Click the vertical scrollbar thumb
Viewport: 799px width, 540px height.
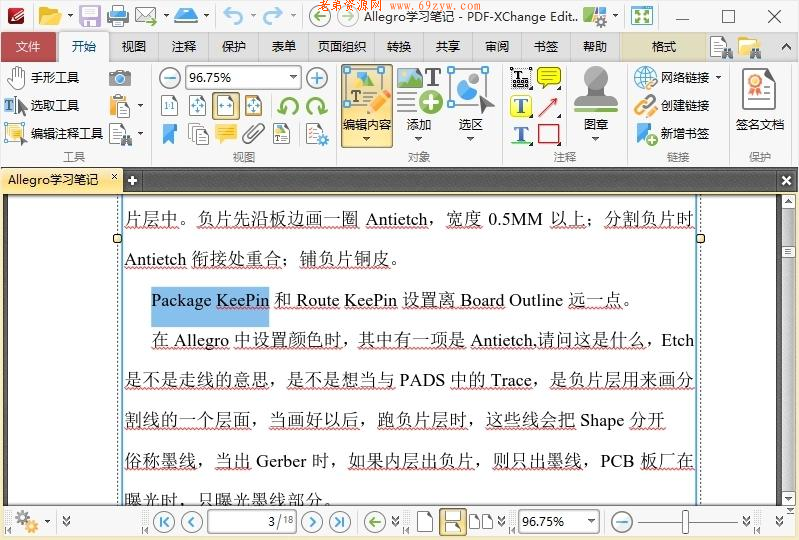(x=788, y=252)
